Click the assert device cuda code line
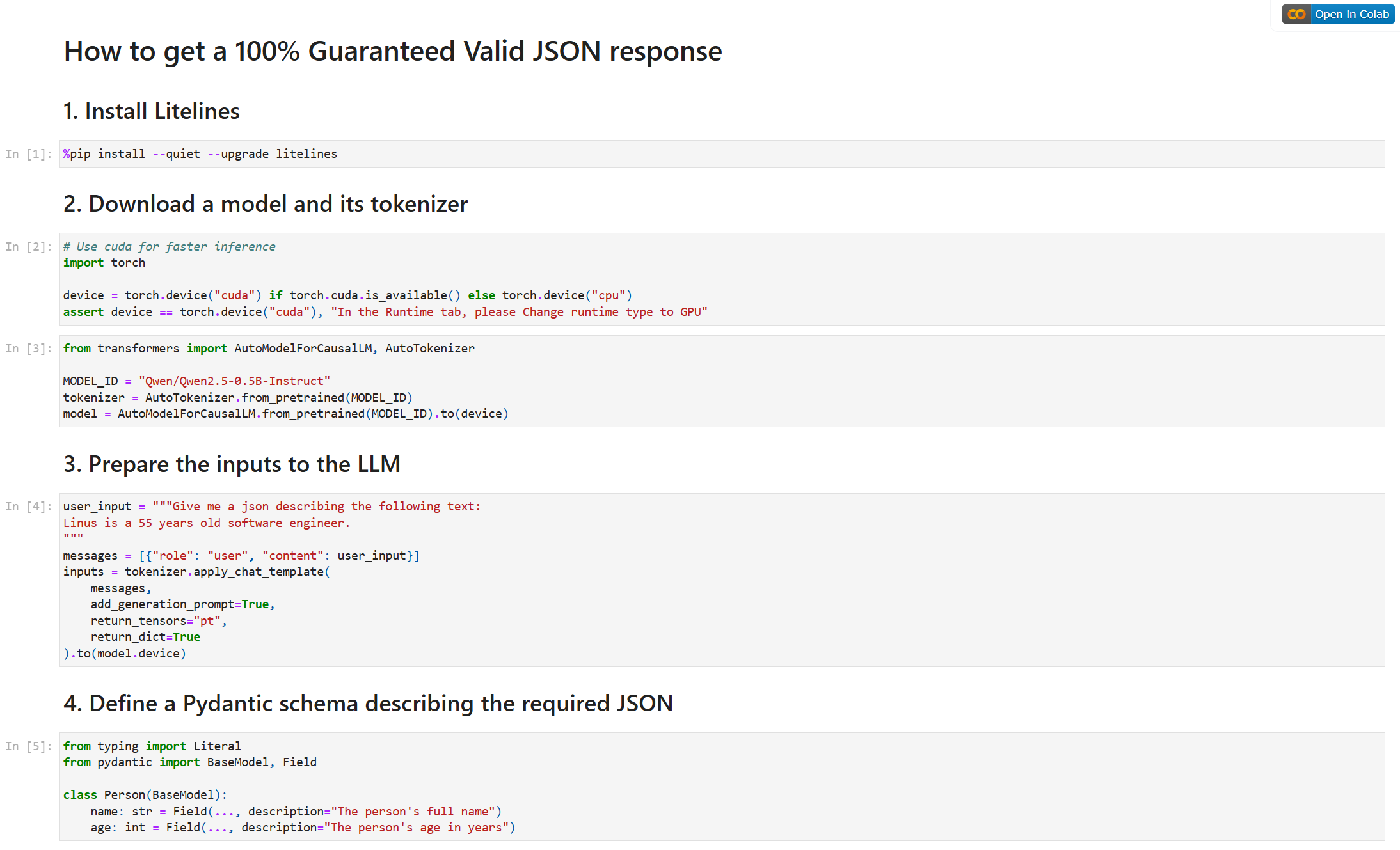This screenshot has width=1400, height=850. [385, 312]
